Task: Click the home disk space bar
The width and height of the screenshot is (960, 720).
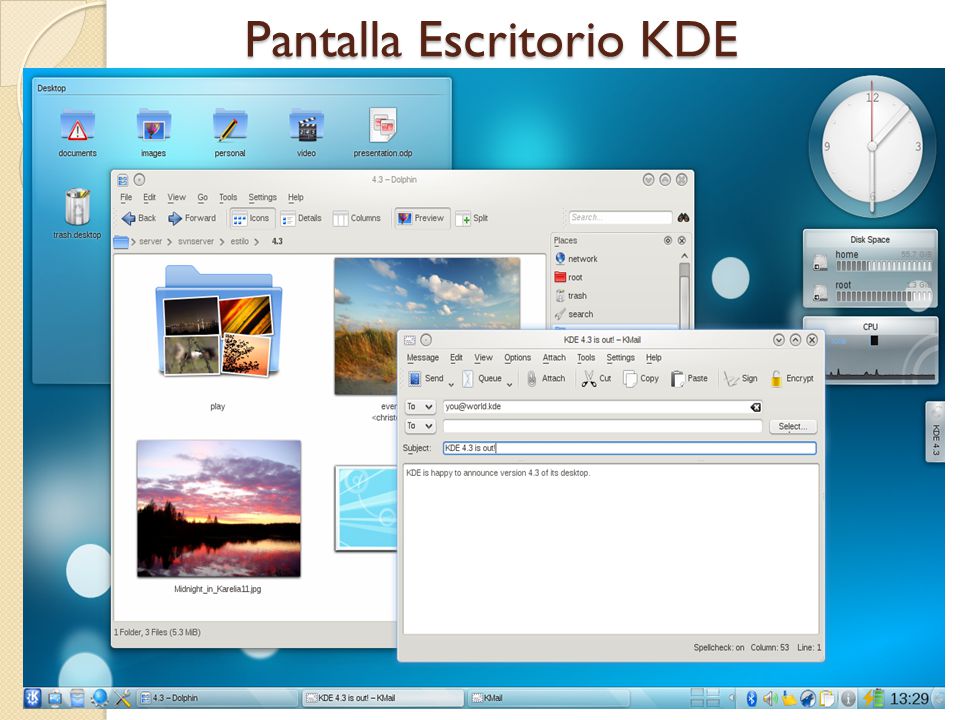Action: [x=883, y=266]
